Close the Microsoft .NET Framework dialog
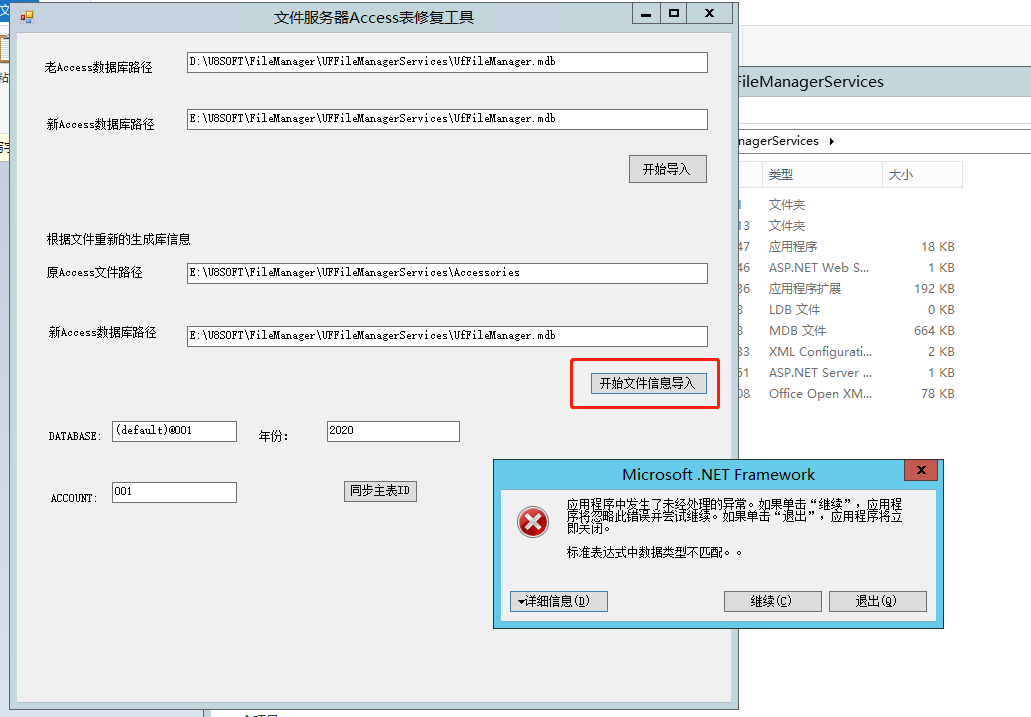Screen dimensions: 1031x717 921,470
